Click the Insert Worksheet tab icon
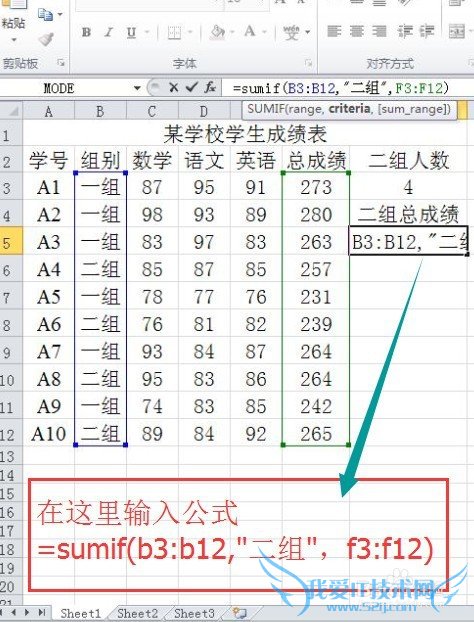Viewport: 474px width, 622px height. tap(240, 613)
